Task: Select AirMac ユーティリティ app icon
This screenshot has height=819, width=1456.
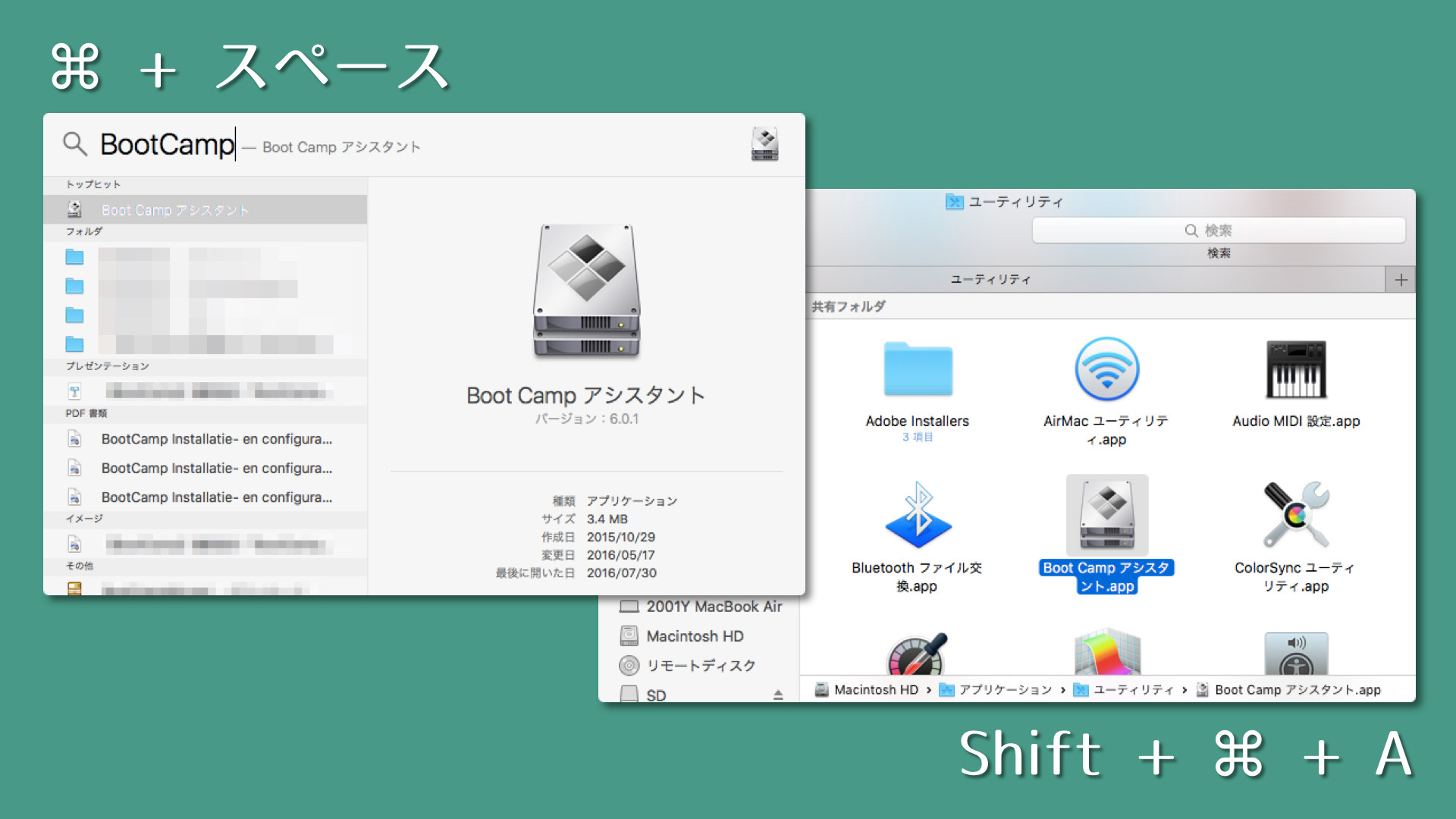Action: pyautogui.click(x=1106, y=369)
